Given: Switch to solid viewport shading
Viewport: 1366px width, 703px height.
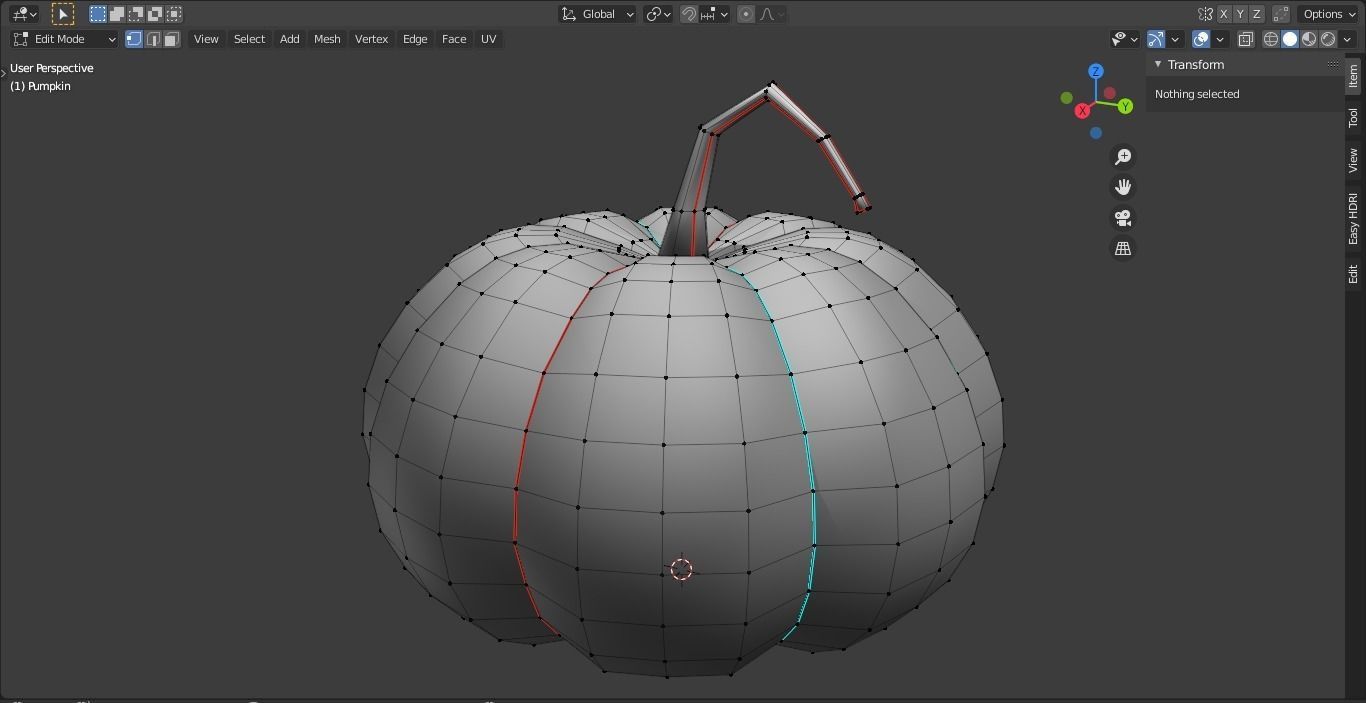Looking at the screenshot, I should pos(1290,39).
